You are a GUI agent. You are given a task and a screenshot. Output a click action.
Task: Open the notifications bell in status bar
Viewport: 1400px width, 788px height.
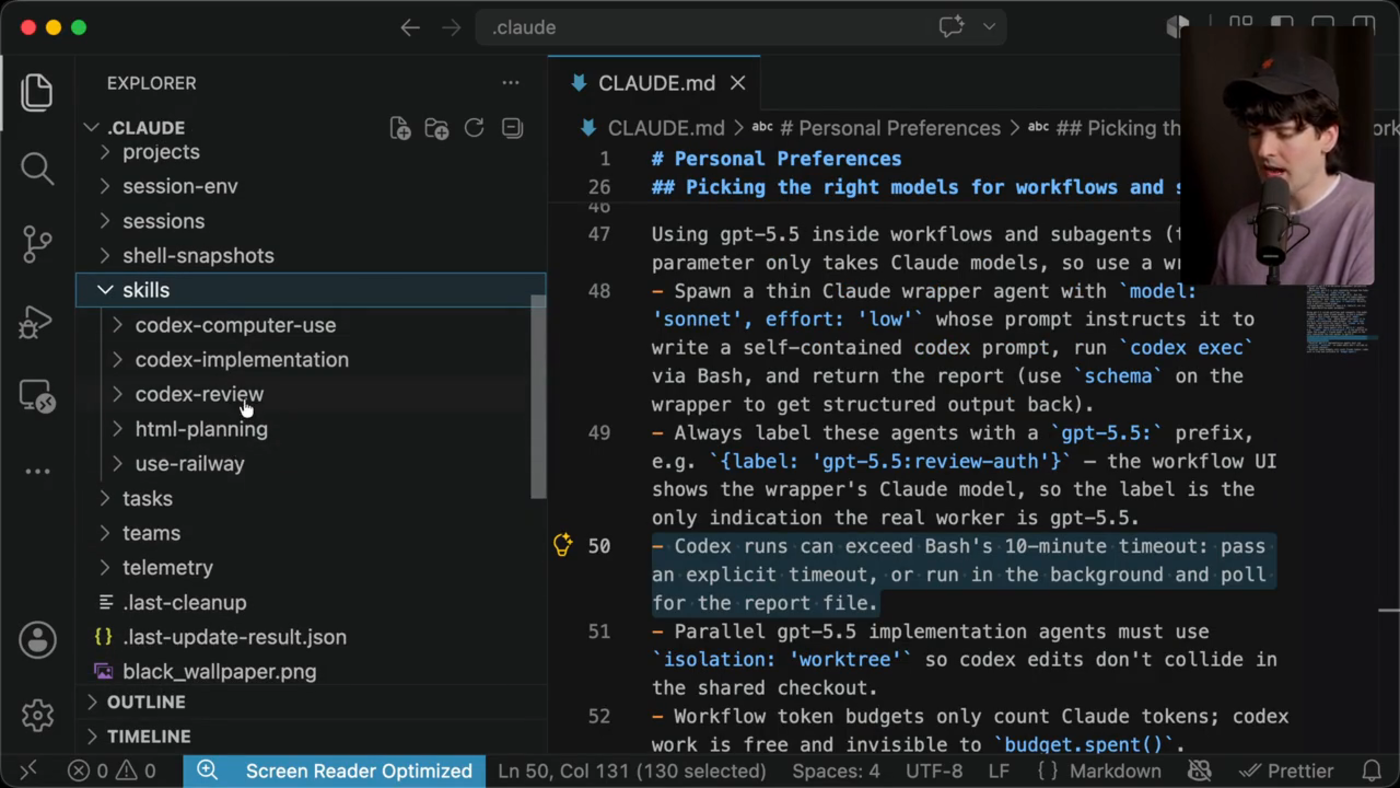click(1372, 771)
